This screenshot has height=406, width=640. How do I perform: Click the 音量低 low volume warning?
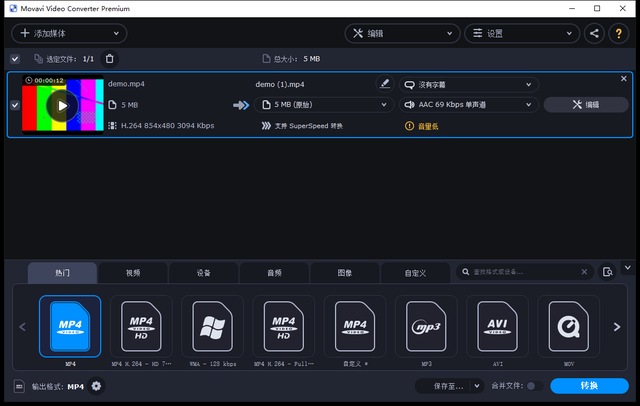coord(422,126)
